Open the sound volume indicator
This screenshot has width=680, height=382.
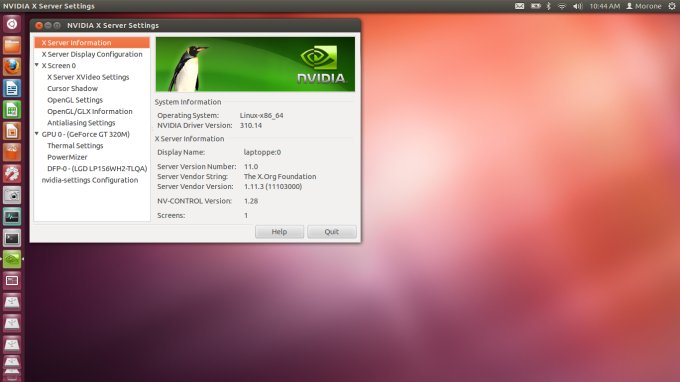577,6
